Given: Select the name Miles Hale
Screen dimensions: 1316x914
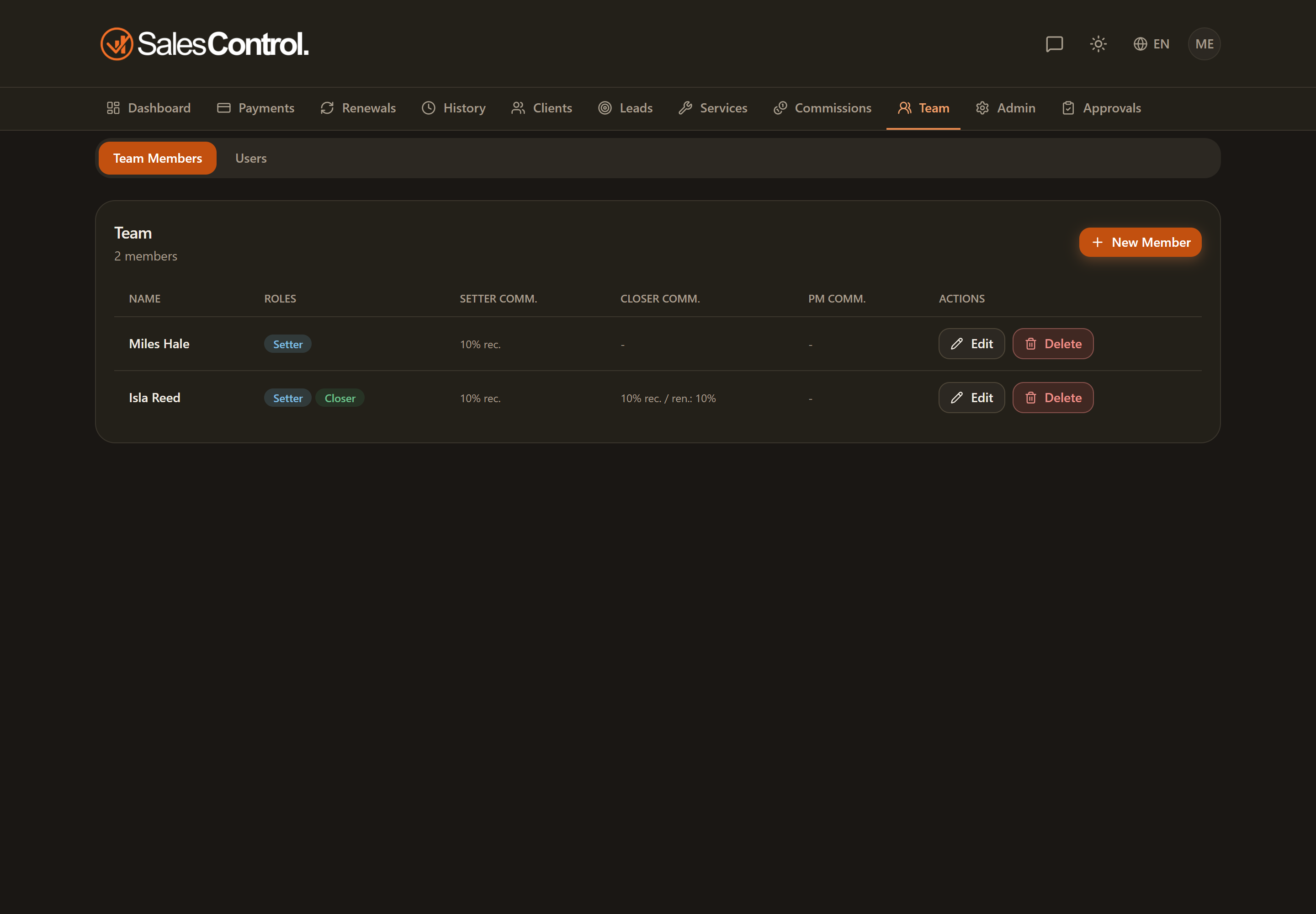Looking at the screenshot, I should [159, 344].
